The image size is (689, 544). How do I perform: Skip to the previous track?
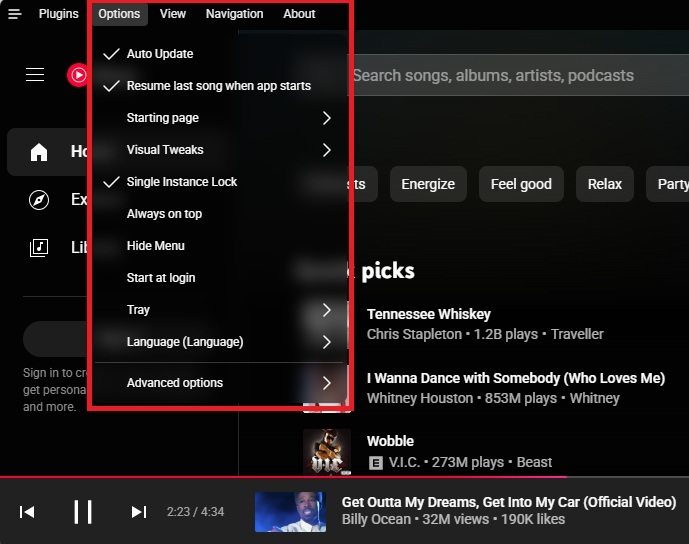27,512
